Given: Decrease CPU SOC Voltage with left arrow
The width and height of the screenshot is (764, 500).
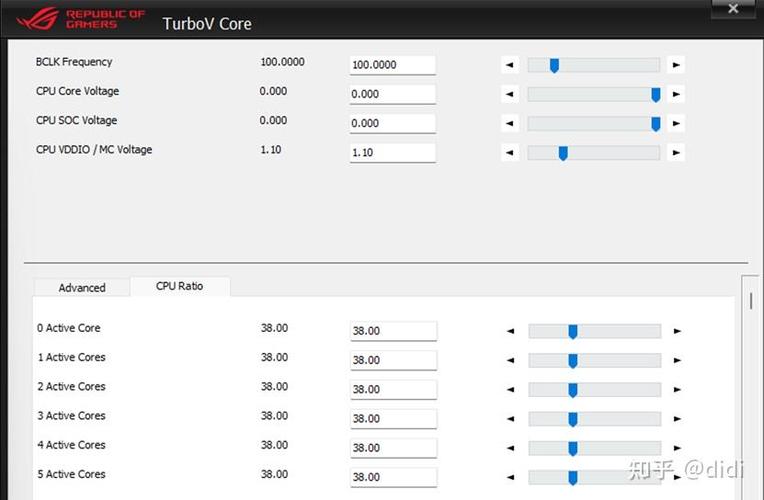Looking at the screenshot, I should pos(510,123).
